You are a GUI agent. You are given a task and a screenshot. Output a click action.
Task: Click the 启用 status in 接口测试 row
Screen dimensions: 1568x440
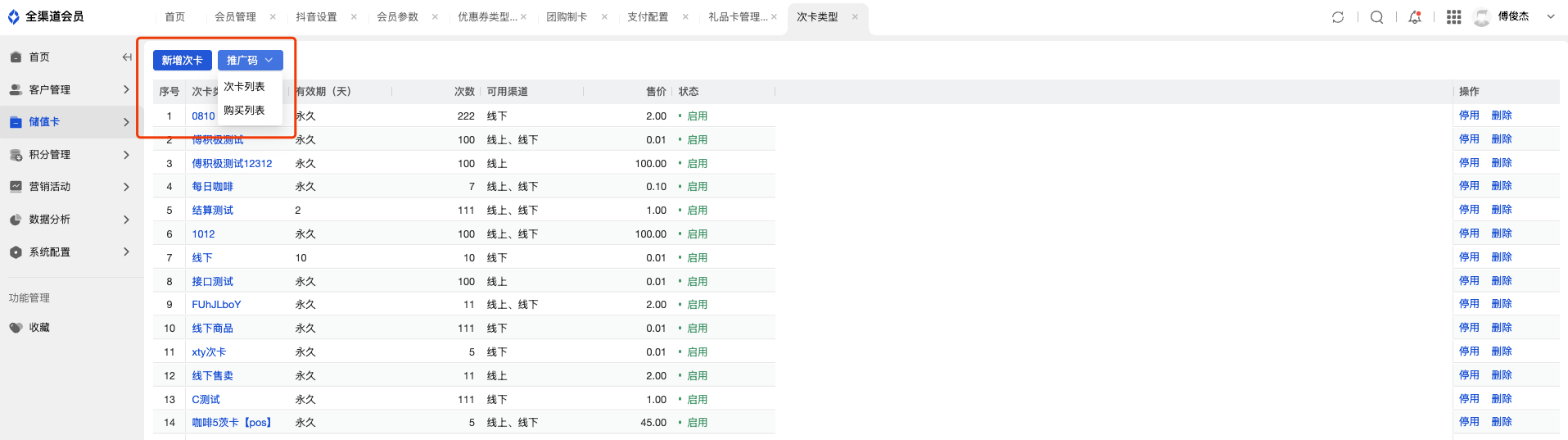(697, 282)
